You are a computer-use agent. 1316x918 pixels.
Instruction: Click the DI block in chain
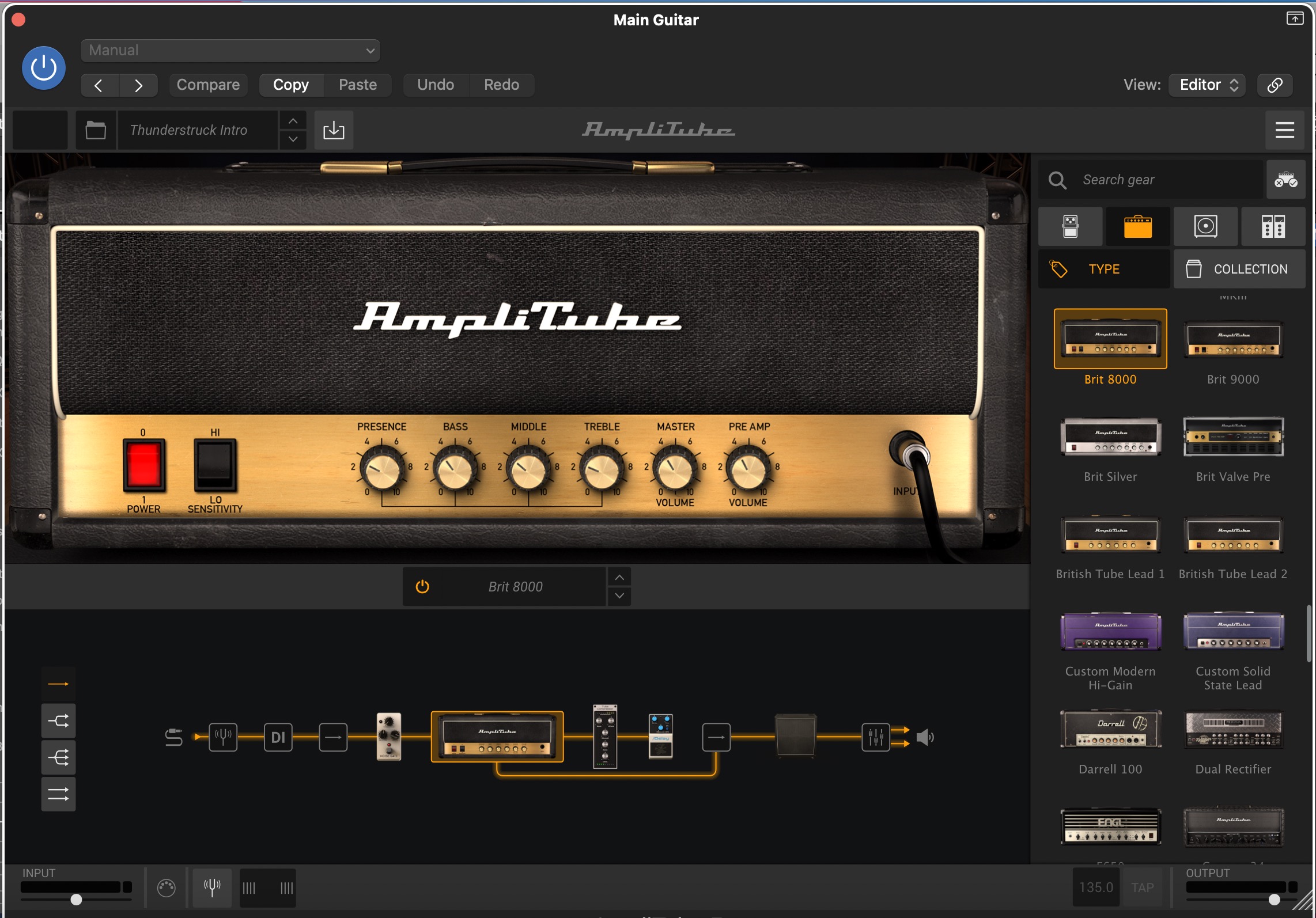pos(278,737)
